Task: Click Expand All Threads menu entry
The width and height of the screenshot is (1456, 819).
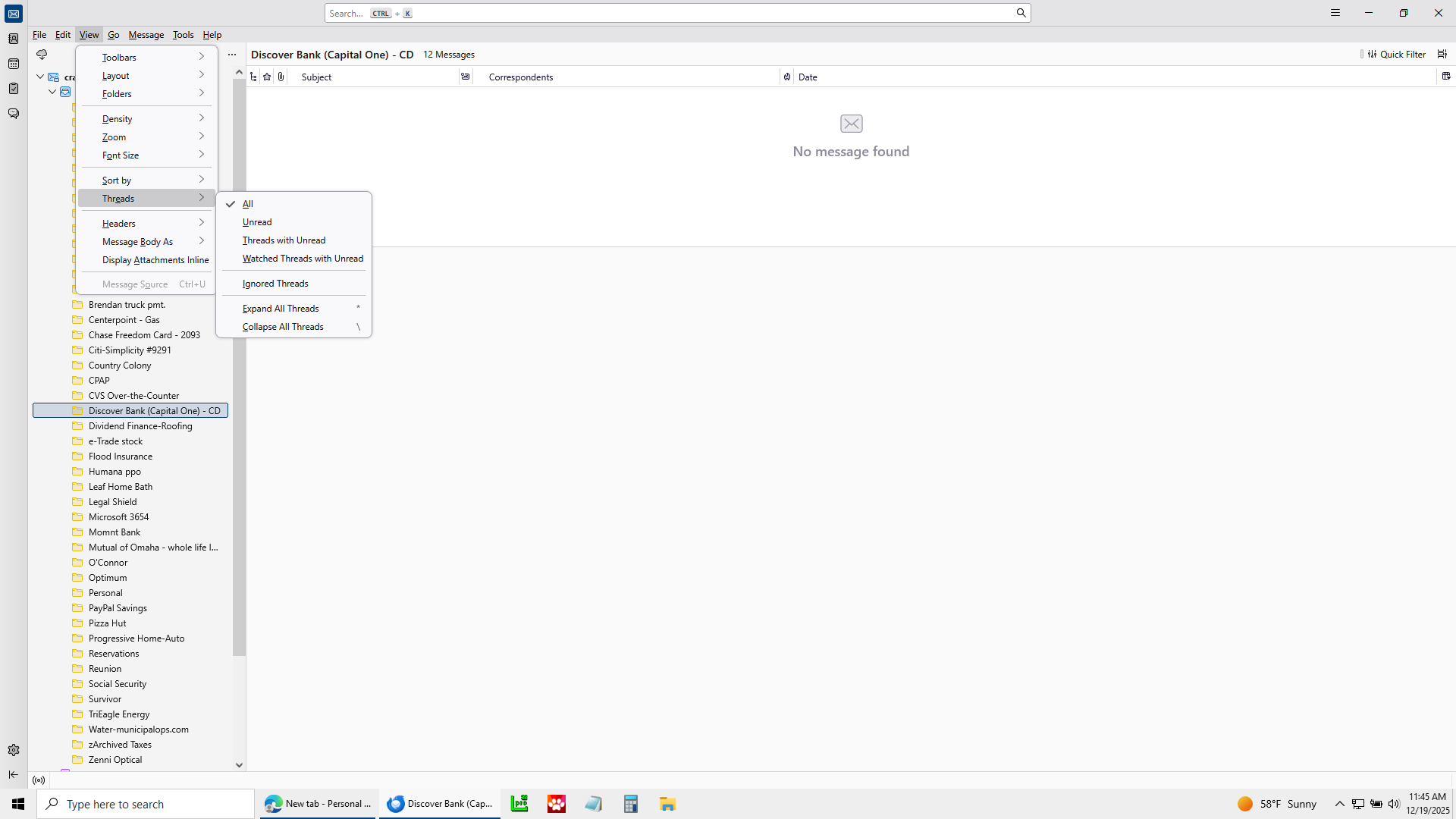Action: click(281, 309)
